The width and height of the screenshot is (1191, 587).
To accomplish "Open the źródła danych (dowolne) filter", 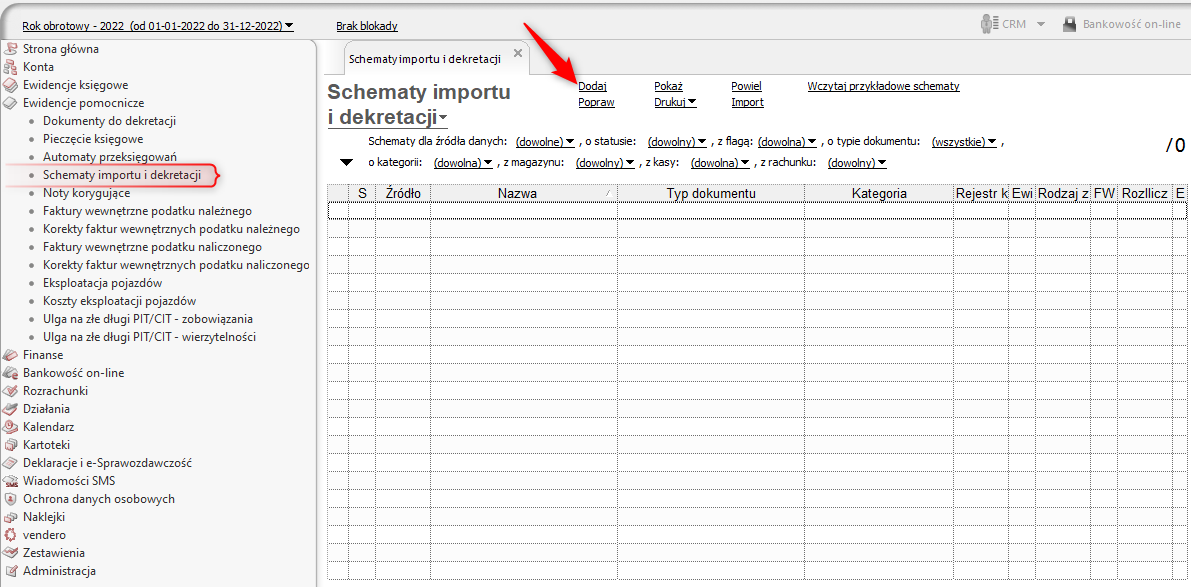I will tap(545, 141).
